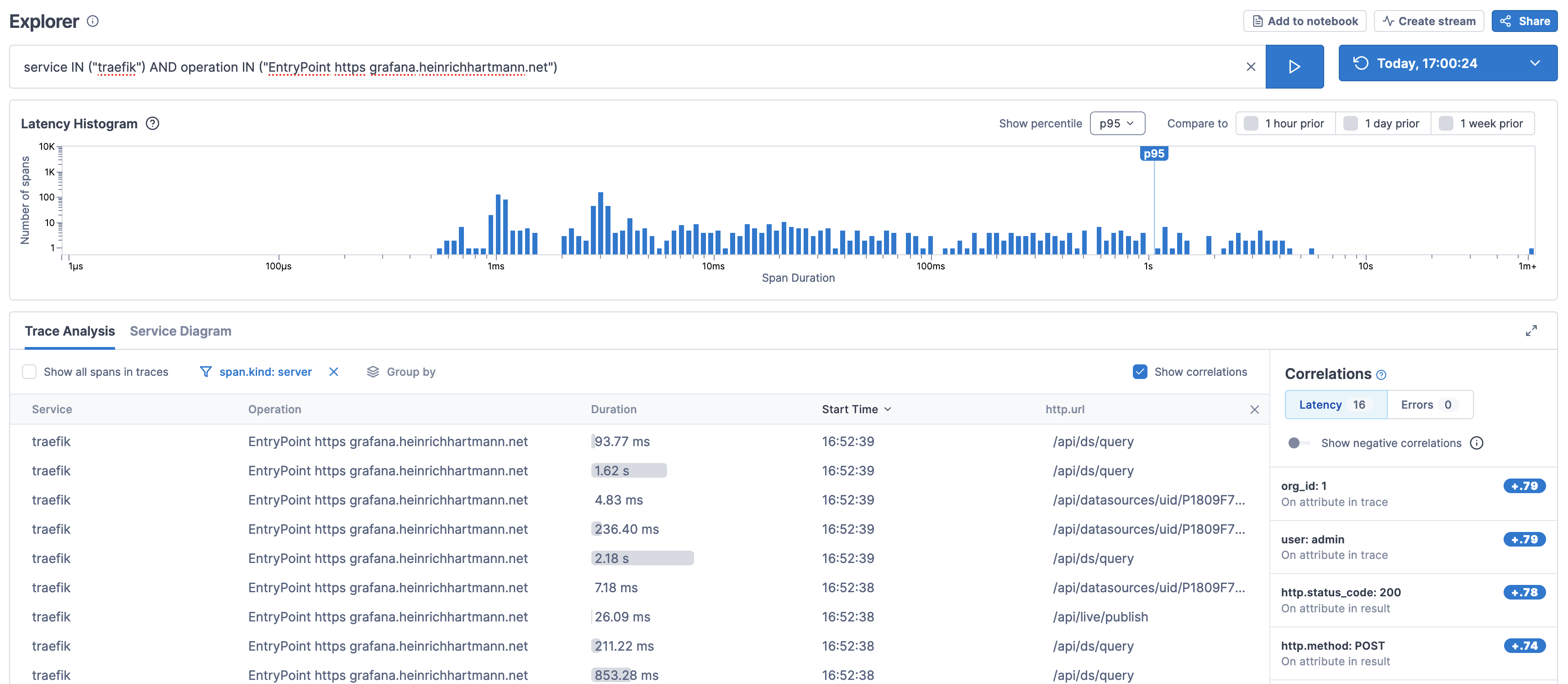Expand the trace panel to fullscreen
This screenshot has height=684, width=1568.
point(1531,331)
